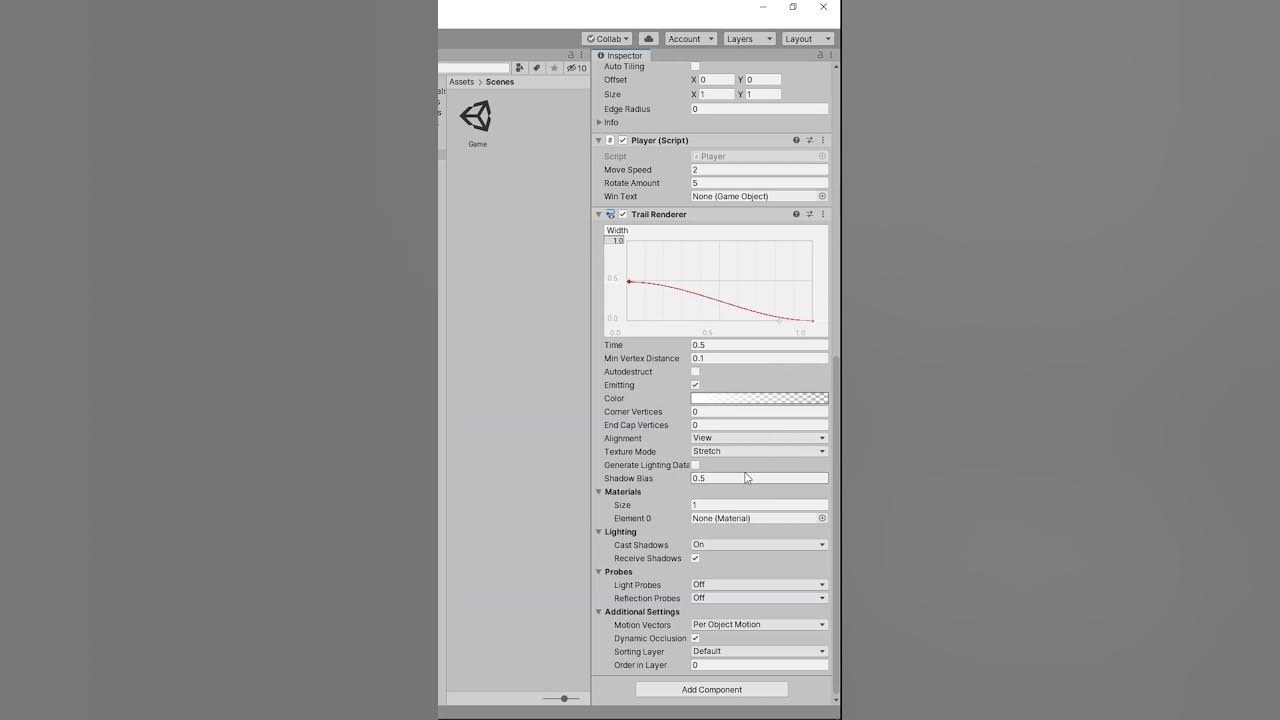The height and width of the screenshot is (720, 1280).
Task: Click object picker for Element 0 material
Action: click(x=823, y=518)
